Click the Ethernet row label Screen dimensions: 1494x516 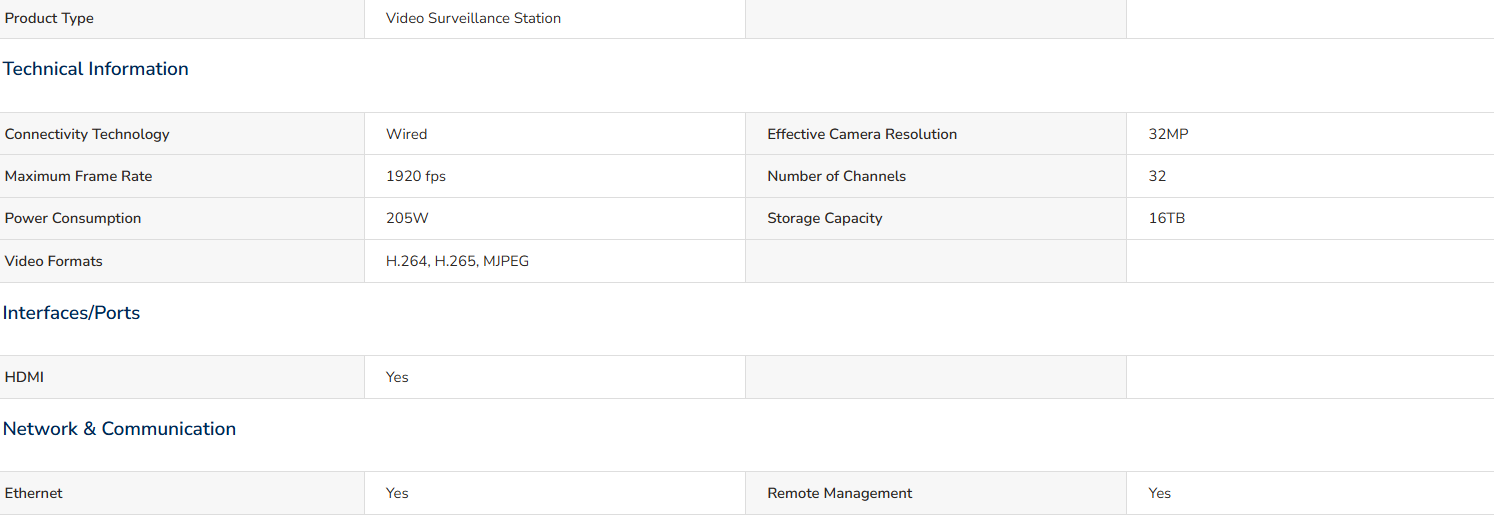[34, 493]
